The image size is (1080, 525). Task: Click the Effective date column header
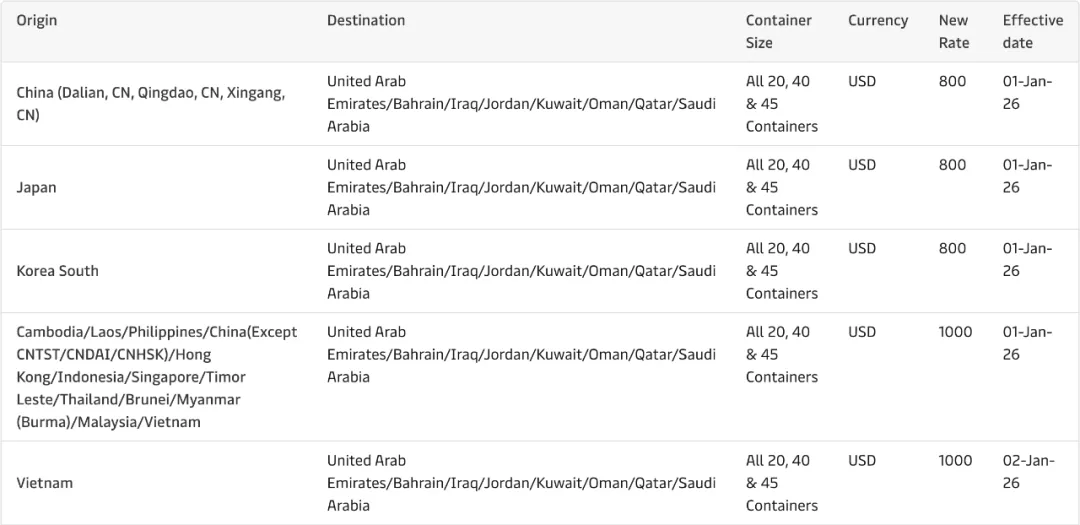pyautogui.click(x=1032, y=31)
